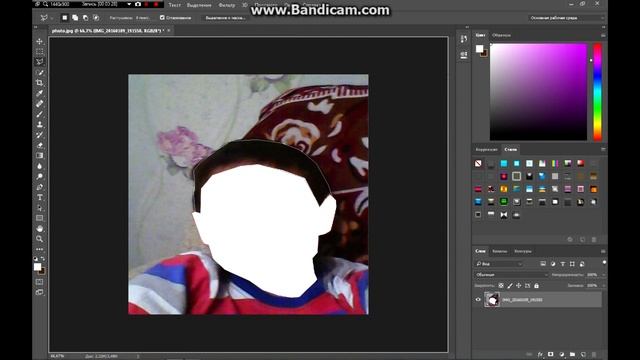Switch to the Коррекция adjustments tab
640x360 pixels.
[x=487, y=149]
